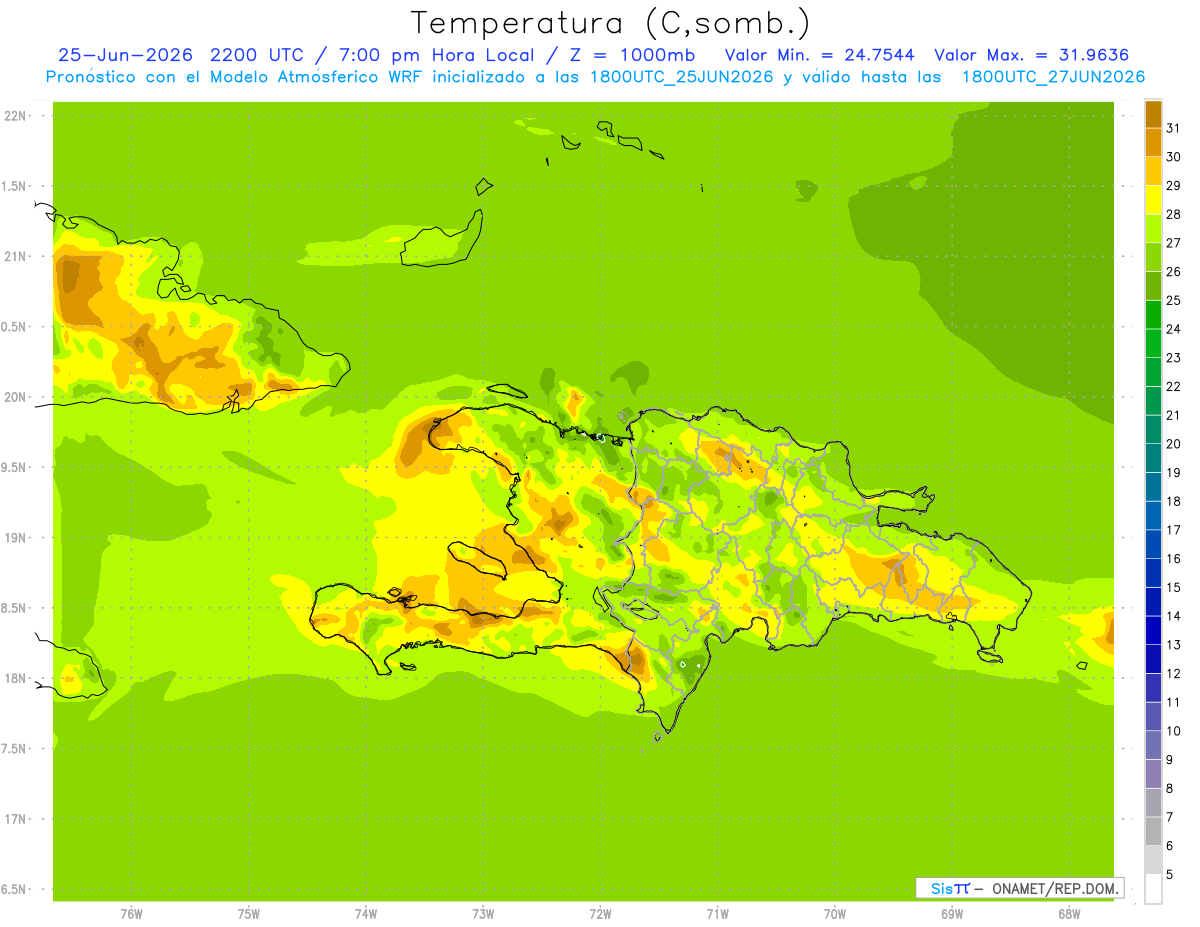Select the '69W' longitude axis label
Screen dimensions: 1200x927
[x=952, y=914]
